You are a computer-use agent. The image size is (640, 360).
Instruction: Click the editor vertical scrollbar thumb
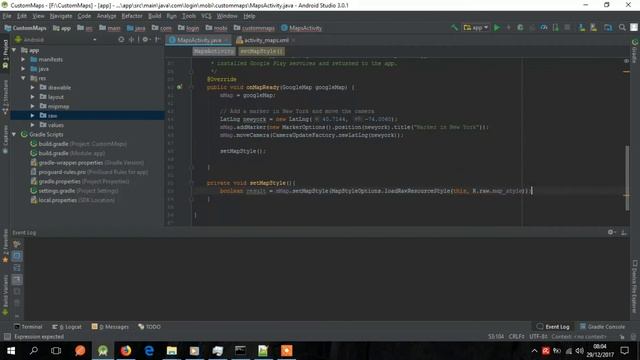point(627,178)
